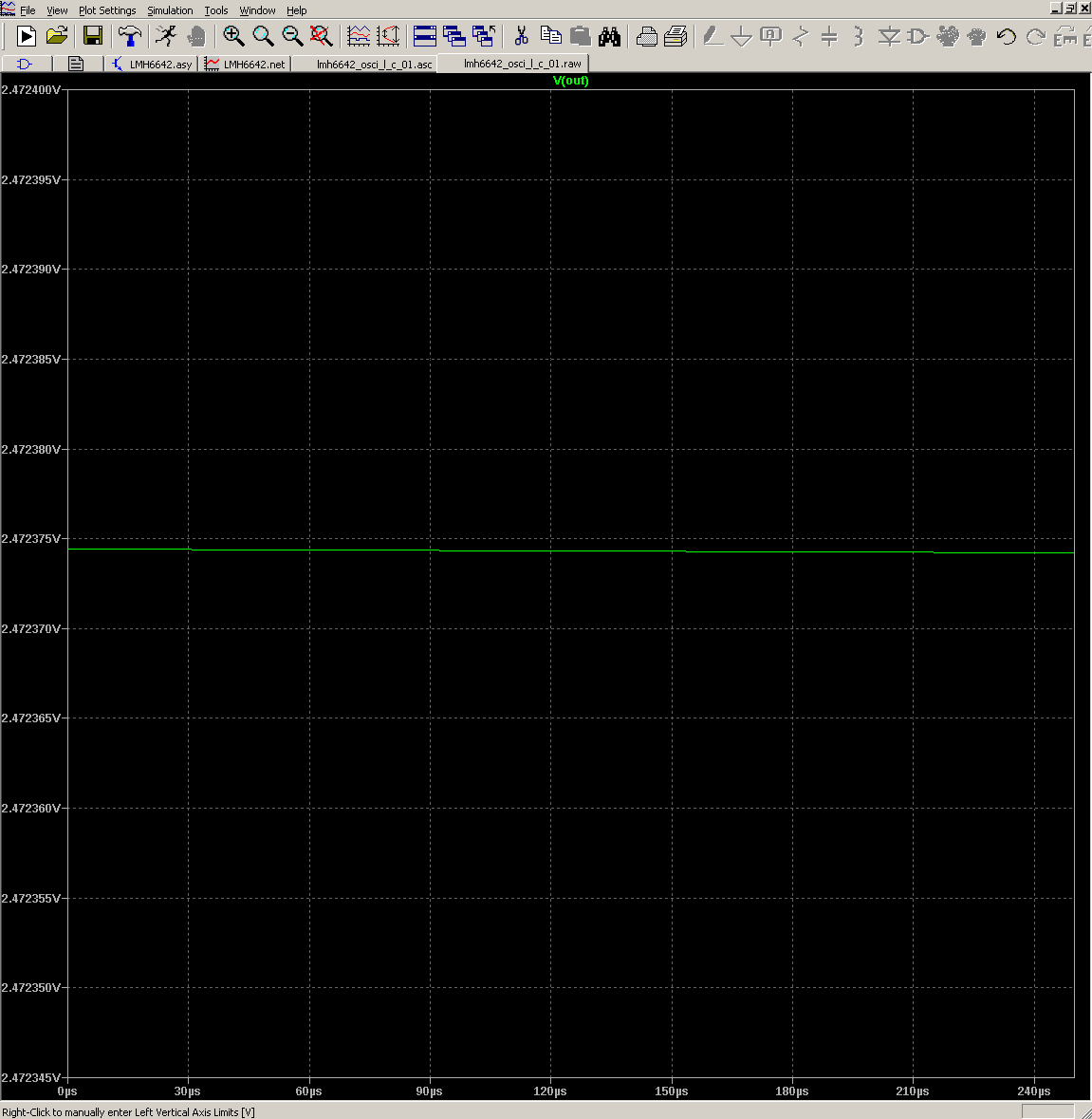Click the green V(out) trace line
The height and width of the screenshot is (1119, 1092).
[x=570, y=550]
